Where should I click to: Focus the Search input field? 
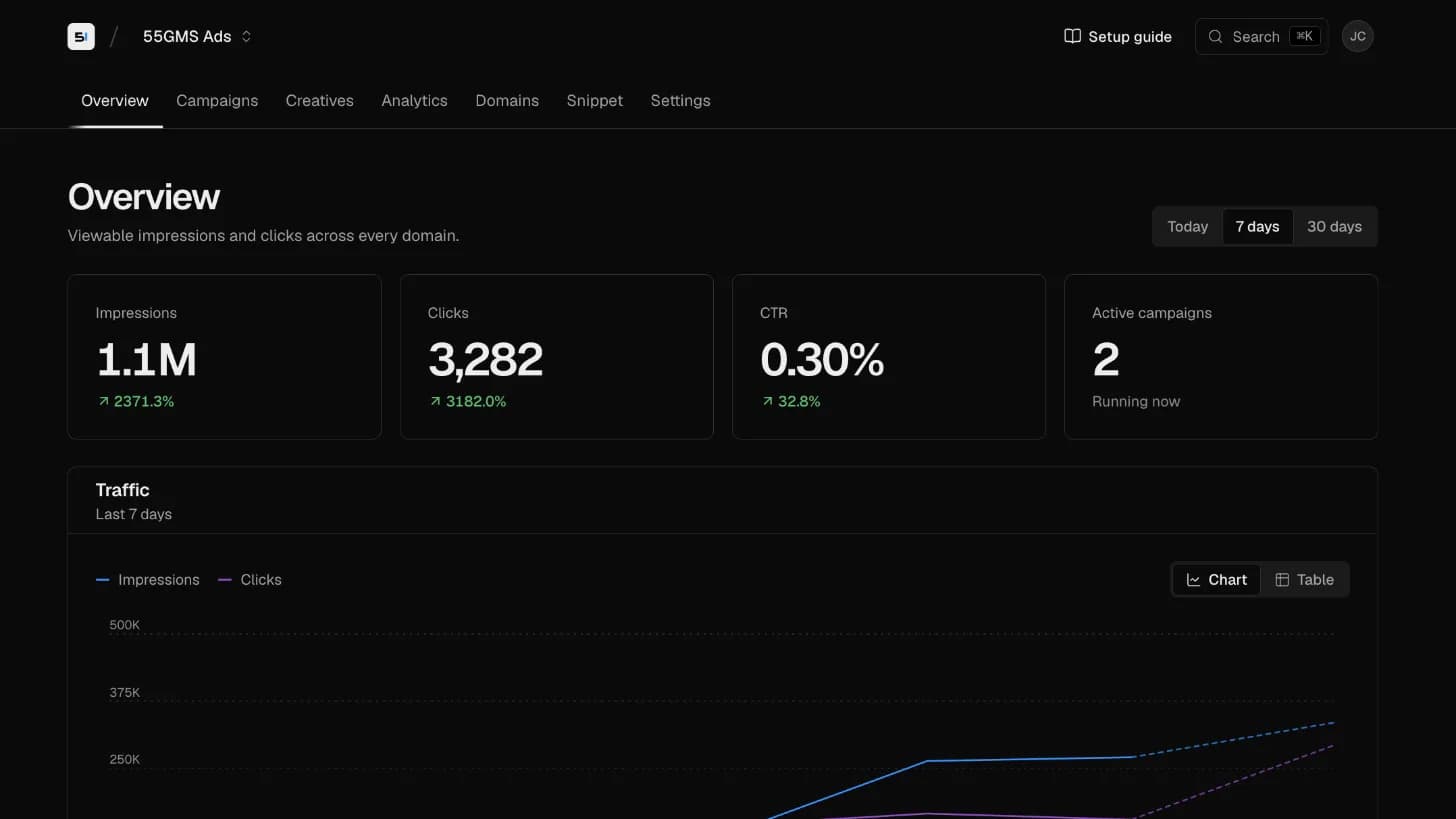pyautogui.click(x=1261, y=36)
